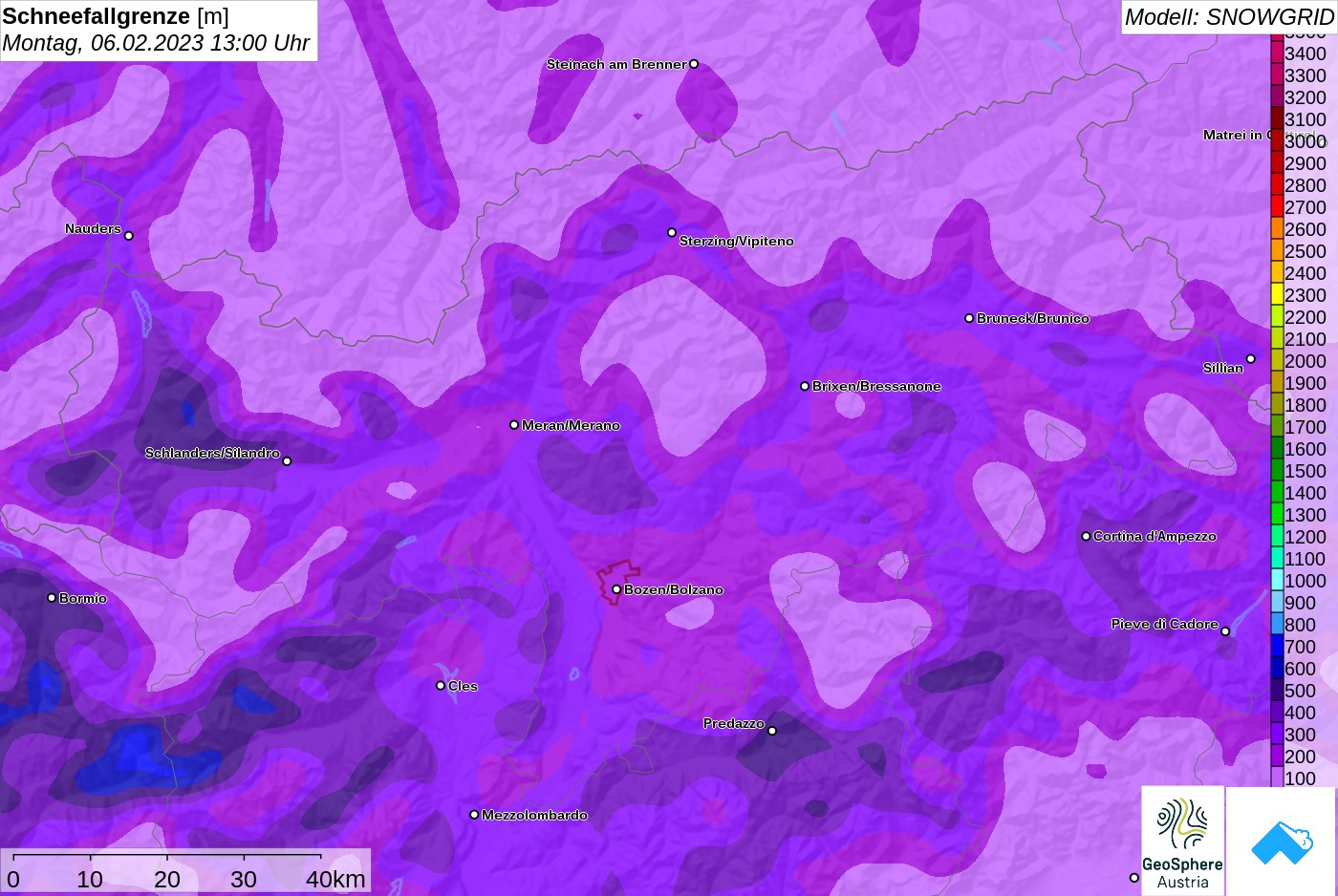Click the date Montag, 06.02.2023 13:00 Uhr
This screenshot has width=1338, height=896.
coord(156,44)
